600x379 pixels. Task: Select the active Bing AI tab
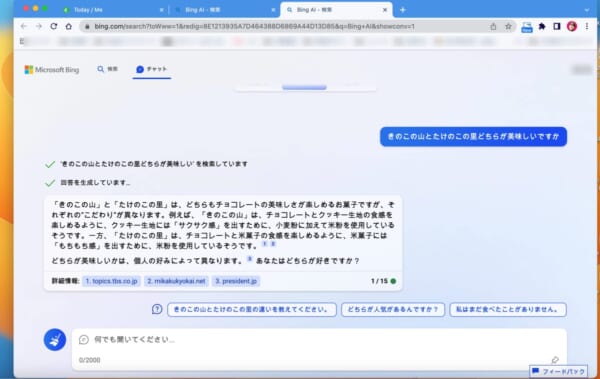pyautogui.click(x=337, y=10)
